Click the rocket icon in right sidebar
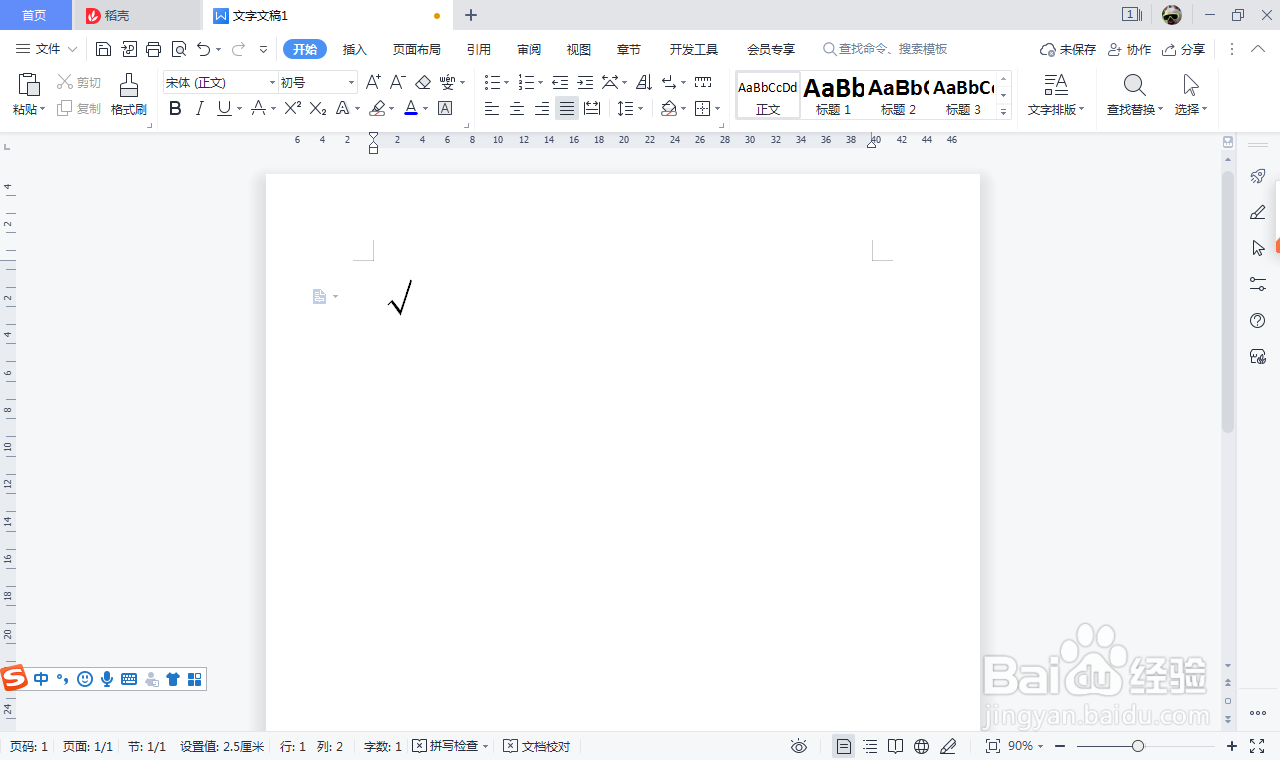This screenshot has height=760, width=1280. coord(1258,176)
